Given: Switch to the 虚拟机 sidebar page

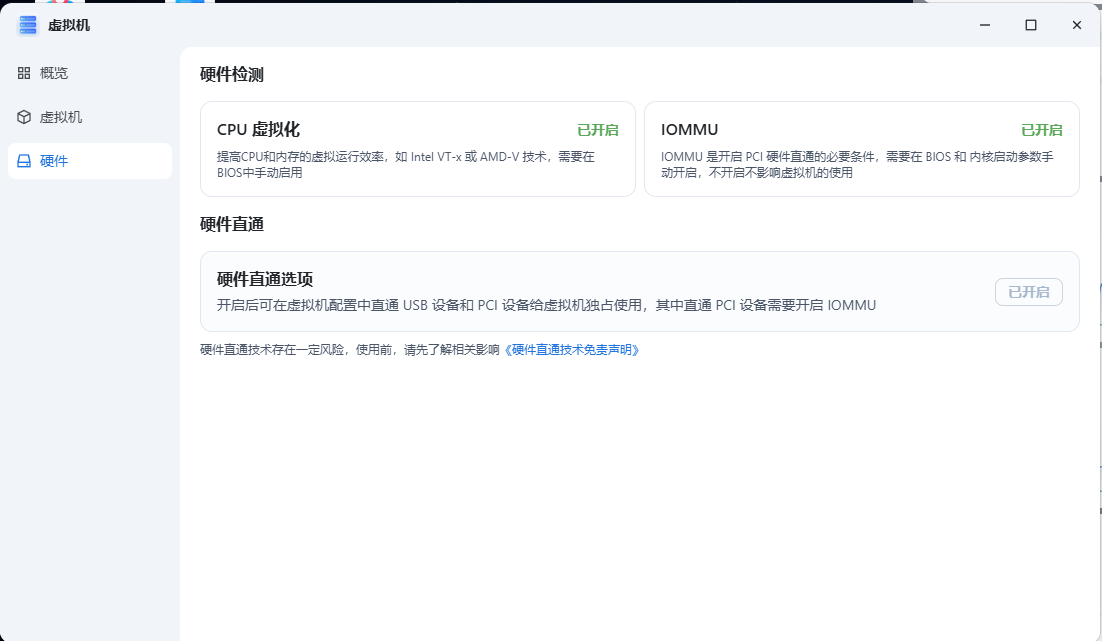Looking at the screenshot, I should (x=61, y=117).
